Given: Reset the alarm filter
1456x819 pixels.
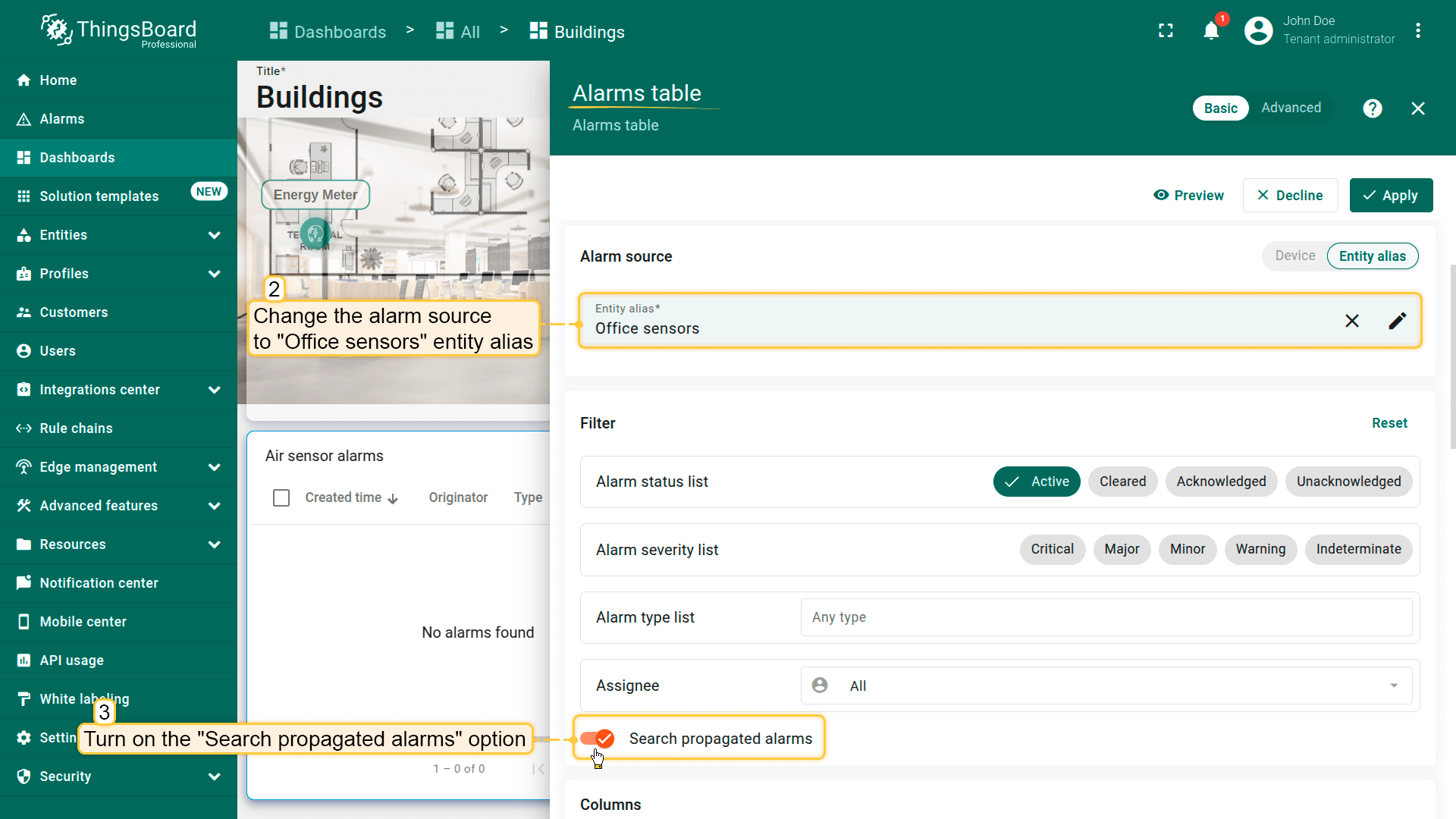Looking at the screenshot, I should pyautogui.click(x=1389, y=423).
